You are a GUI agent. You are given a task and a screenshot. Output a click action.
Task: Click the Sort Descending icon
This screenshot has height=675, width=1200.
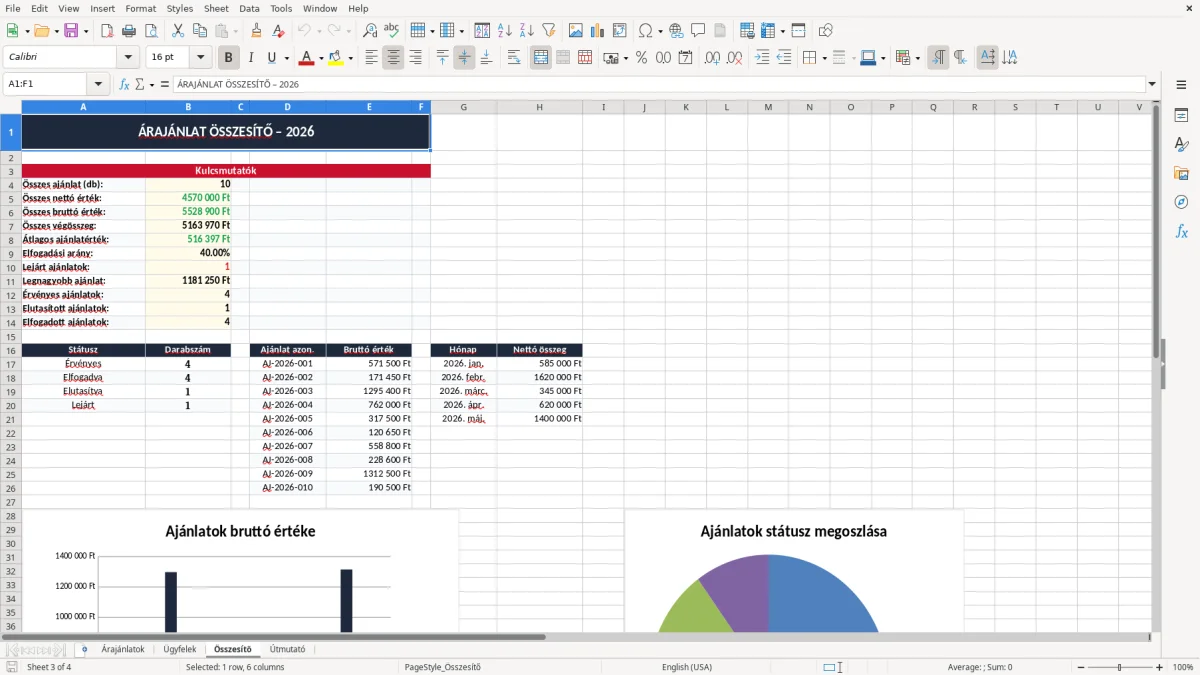[527, 31]
